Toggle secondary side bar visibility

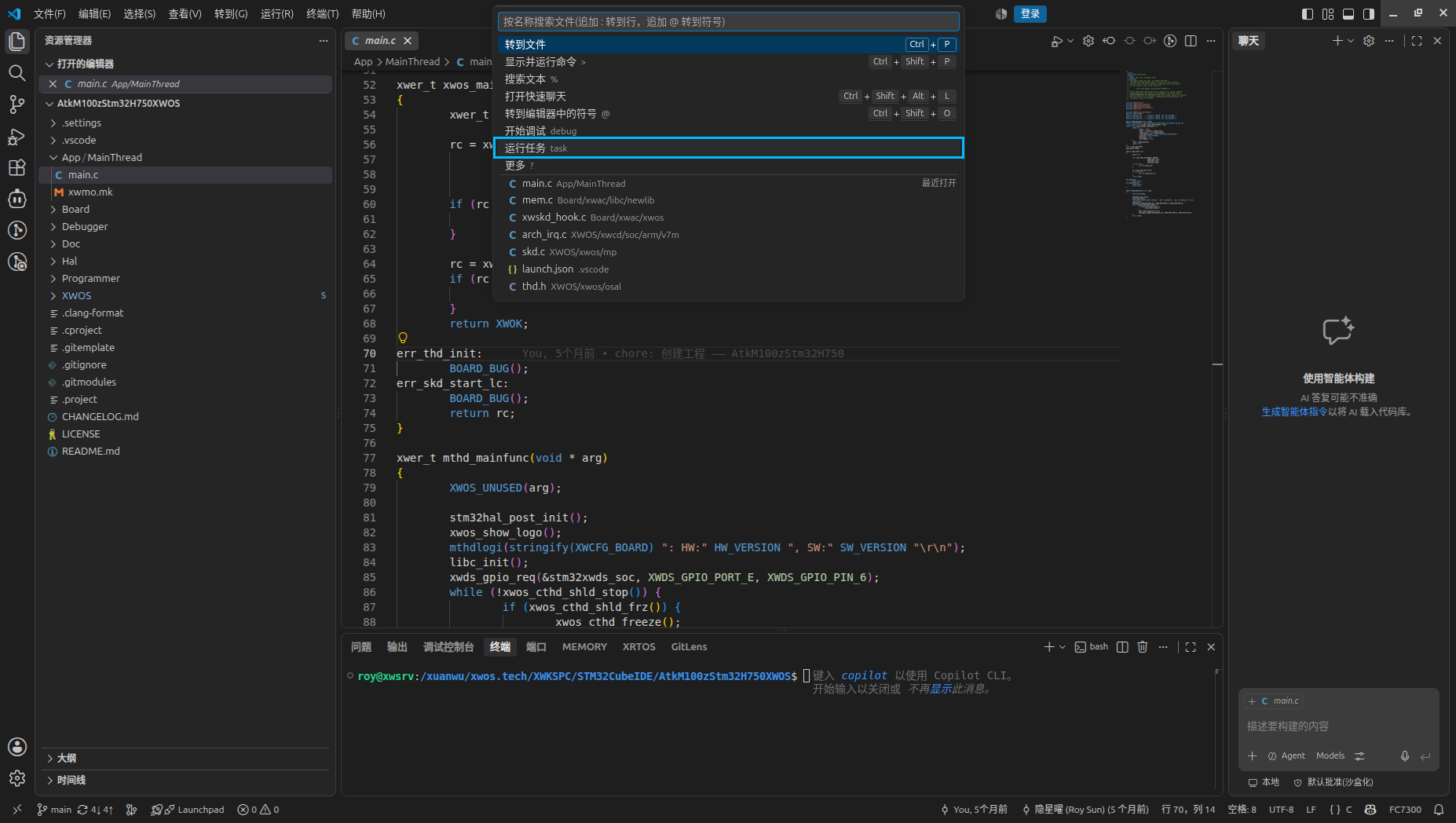pos(1369,14)
